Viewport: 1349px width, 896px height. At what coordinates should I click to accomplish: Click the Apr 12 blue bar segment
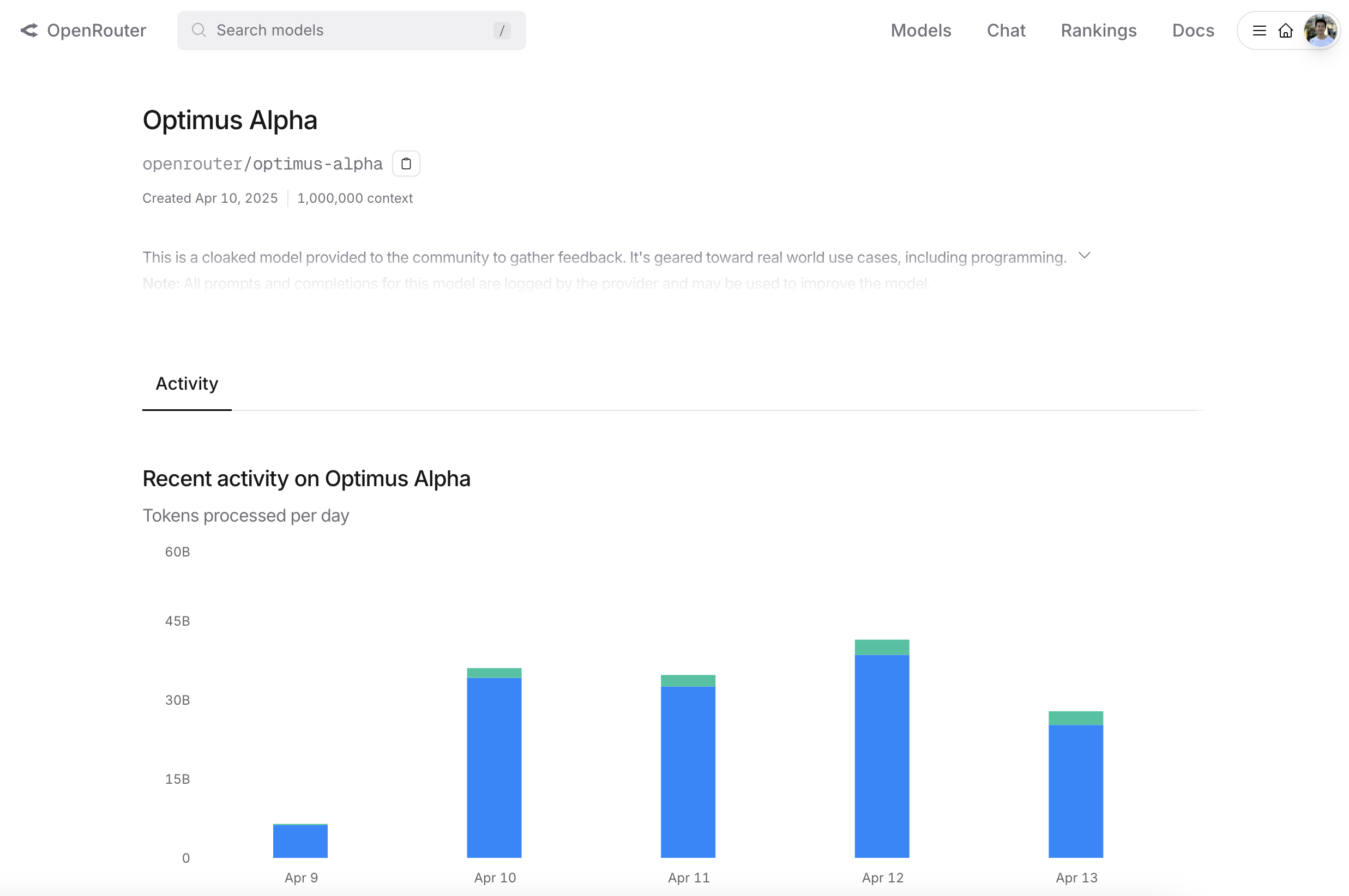(881, 756)
